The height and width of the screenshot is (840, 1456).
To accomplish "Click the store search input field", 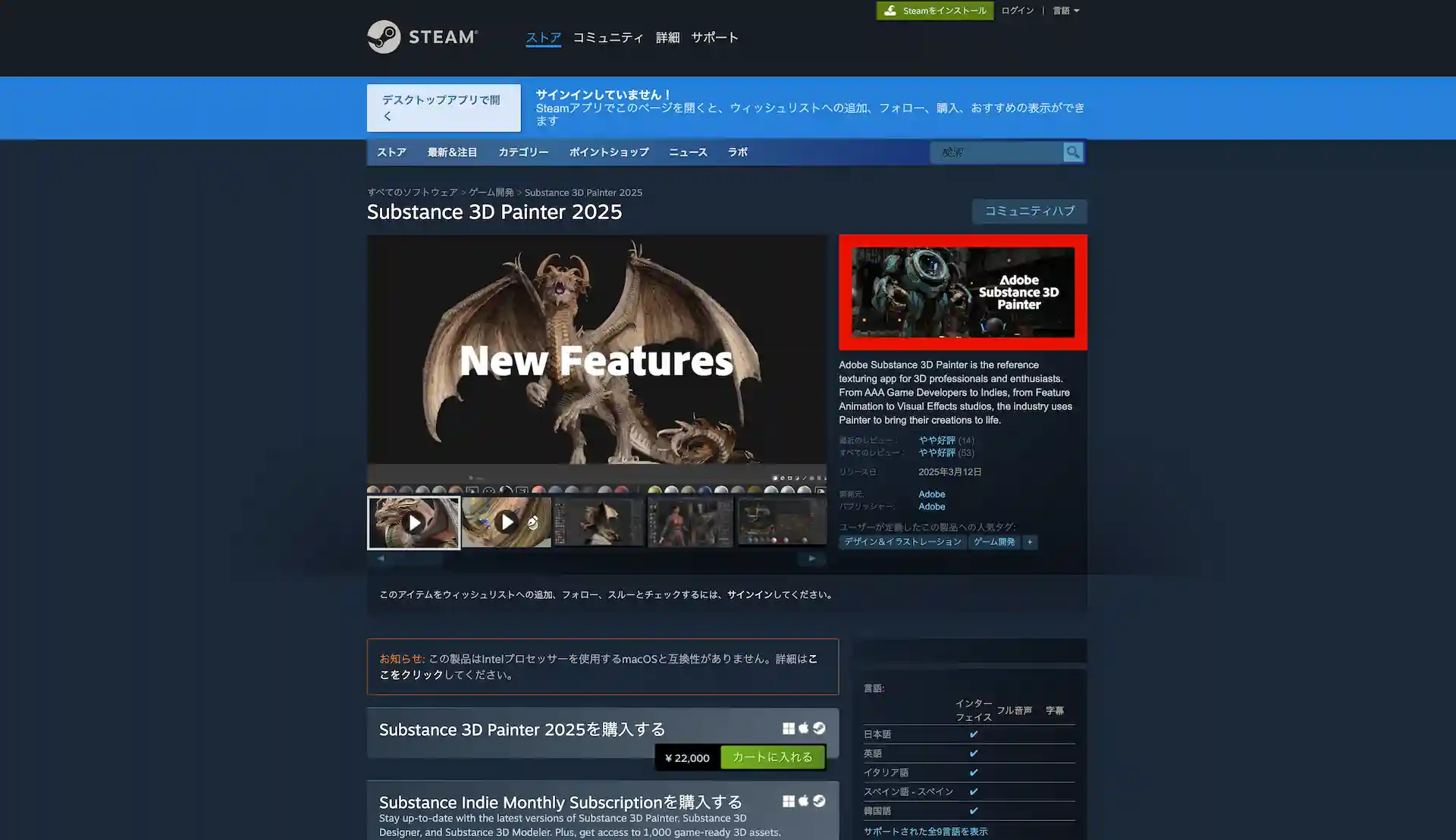I will coord(996,152).
